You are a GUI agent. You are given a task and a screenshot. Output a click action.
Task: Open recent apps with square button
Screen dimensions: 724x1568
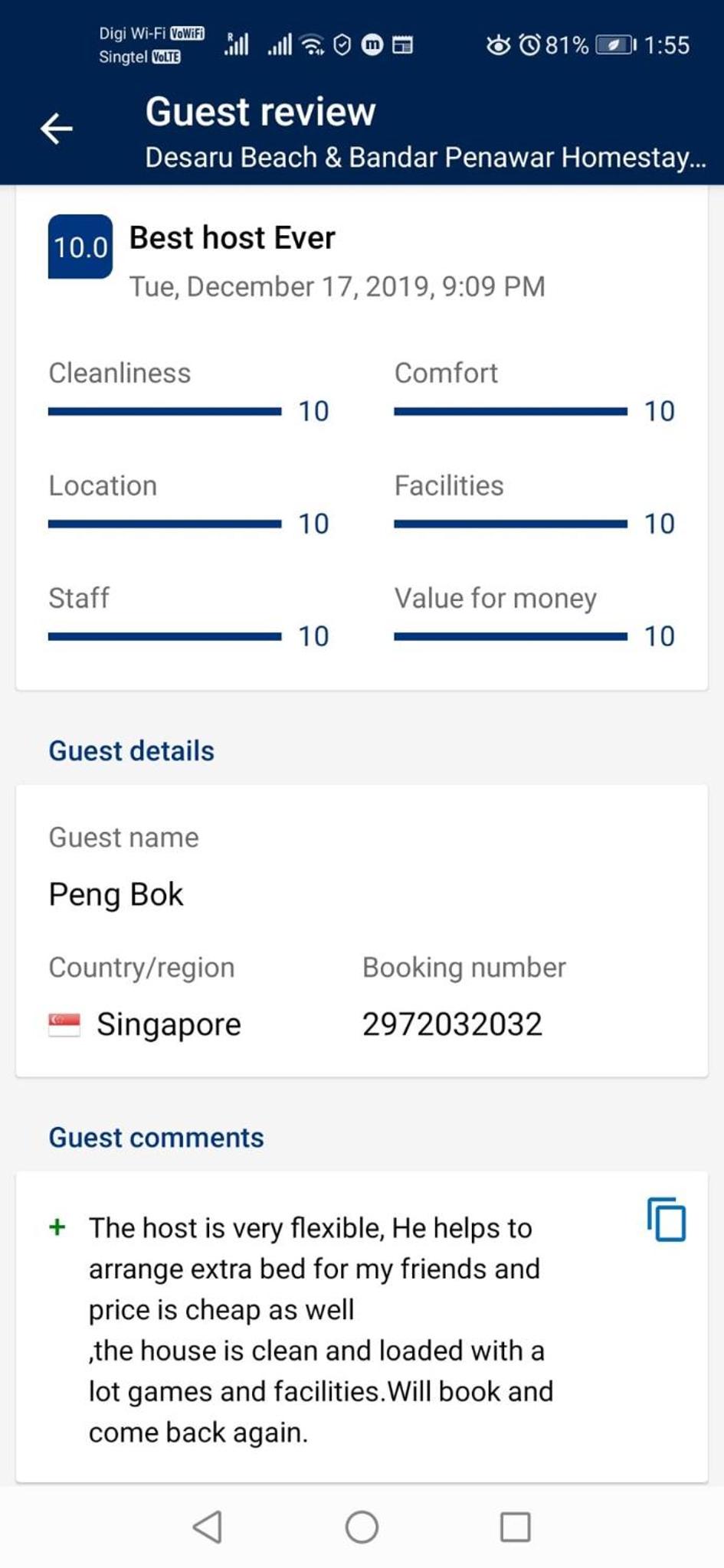(515, 1527)
